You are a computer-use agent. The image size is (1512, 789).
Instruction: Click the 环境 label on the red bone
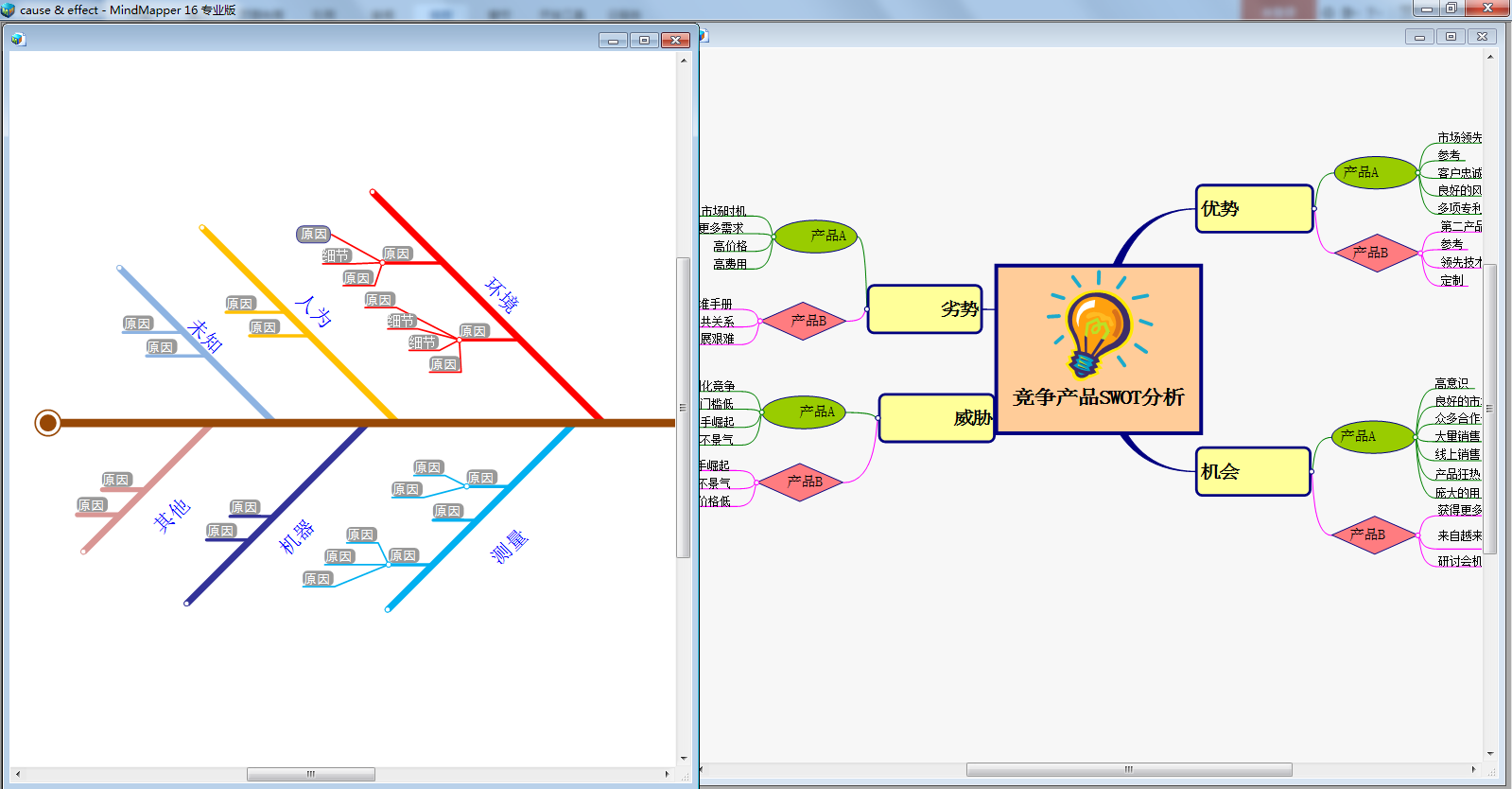click(x=501, y=295)
